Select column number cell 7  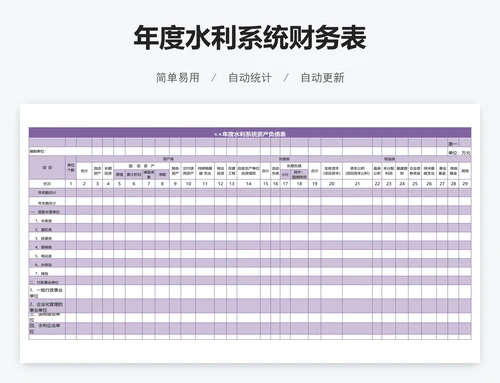coord(149,184)
